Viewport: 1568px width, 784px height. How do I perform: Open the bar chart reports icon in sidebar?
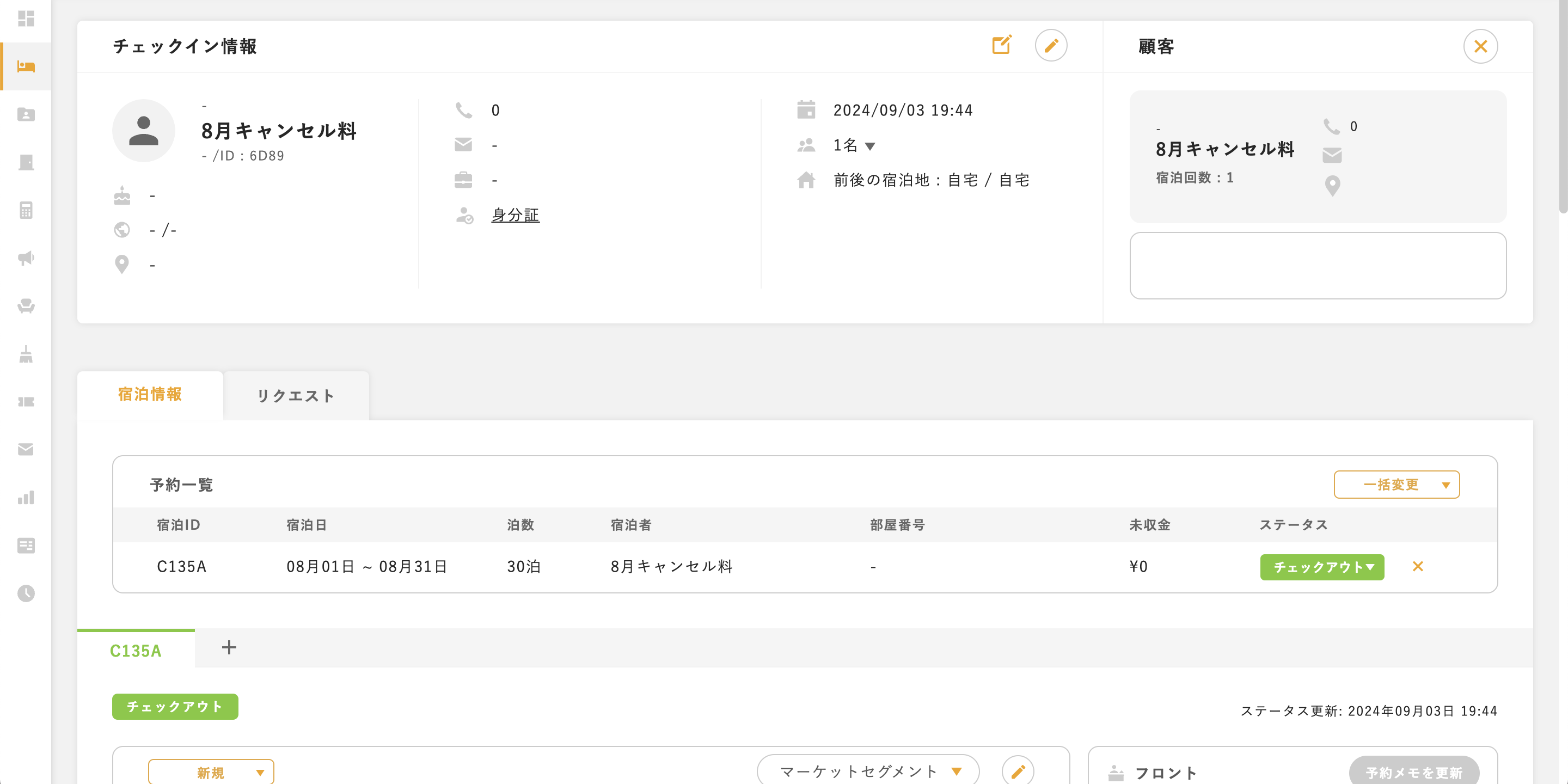[26, 497]
